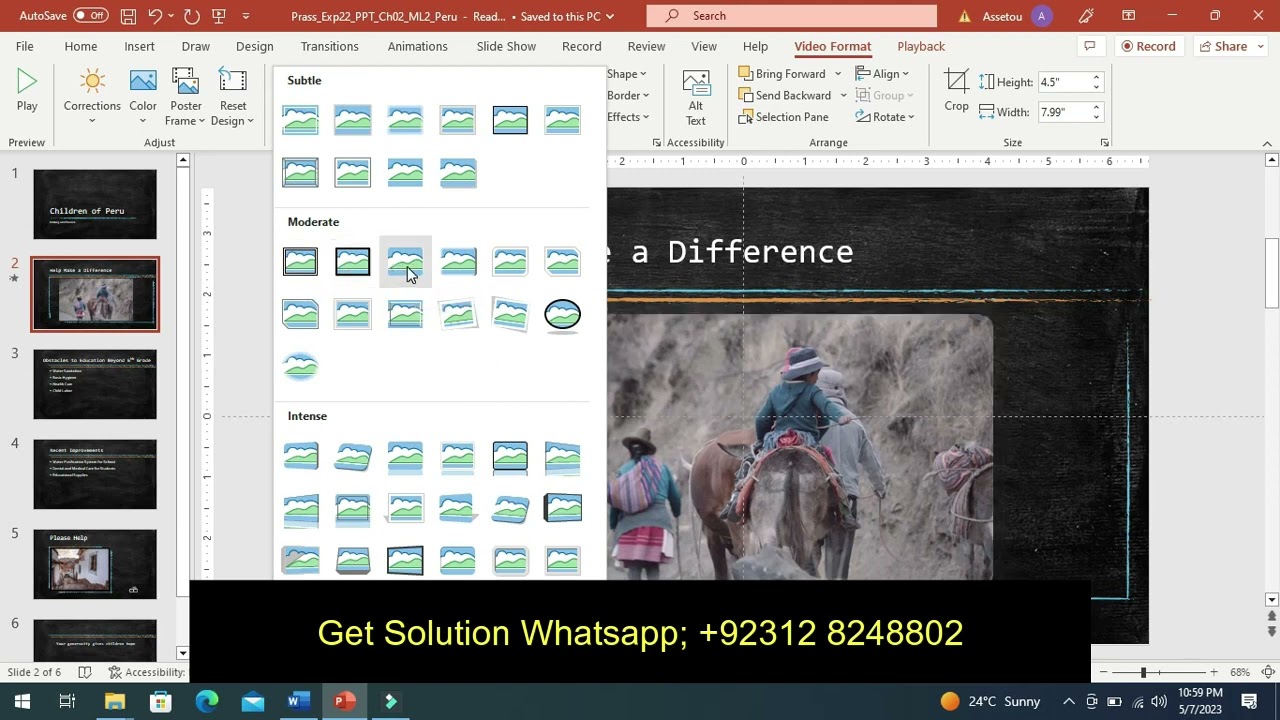Expand the Video Shape dropdown
1280x720 pixels.
627,74
